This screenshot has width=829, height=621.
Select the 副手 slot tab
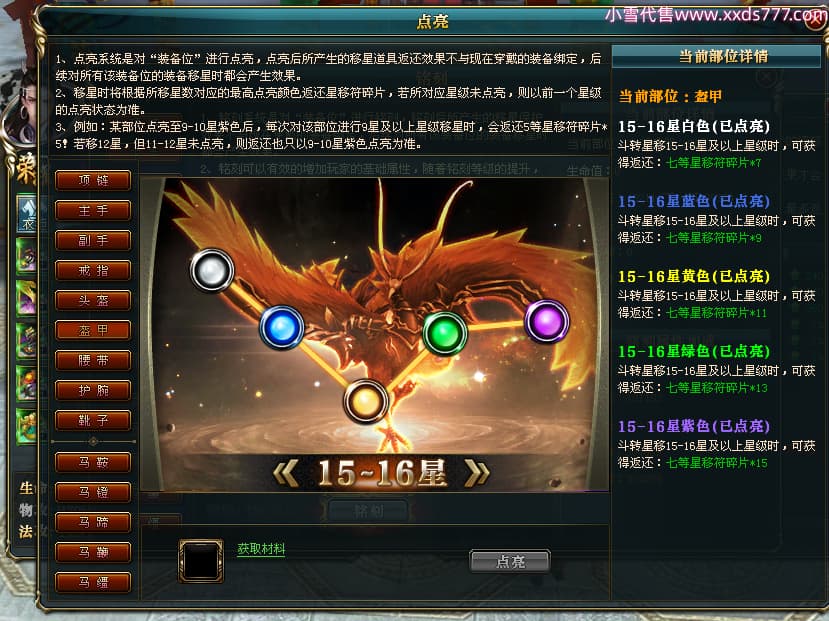[x=93, y=240]
